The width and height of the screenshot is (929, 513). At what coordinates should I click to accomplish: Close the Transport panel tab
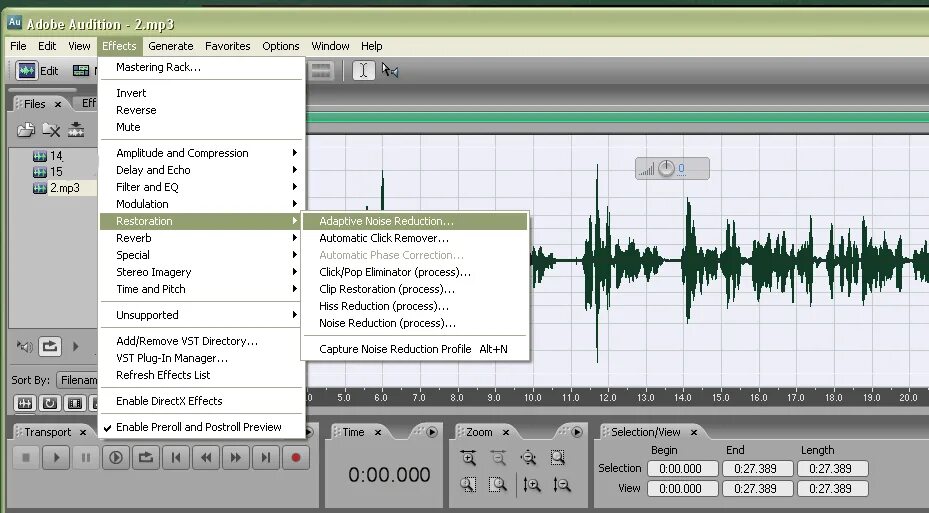click(83, 432)
